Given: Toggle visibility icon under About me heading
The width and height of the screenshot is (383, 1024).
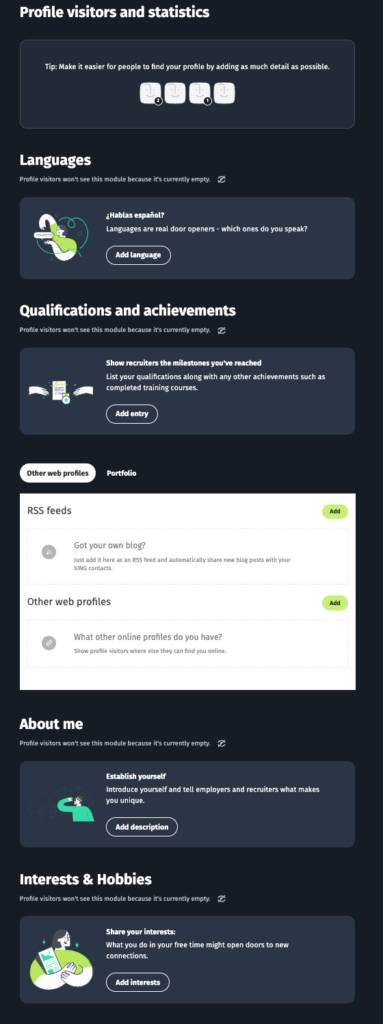Looking at the screenshot, I should (x=222, y=743).
